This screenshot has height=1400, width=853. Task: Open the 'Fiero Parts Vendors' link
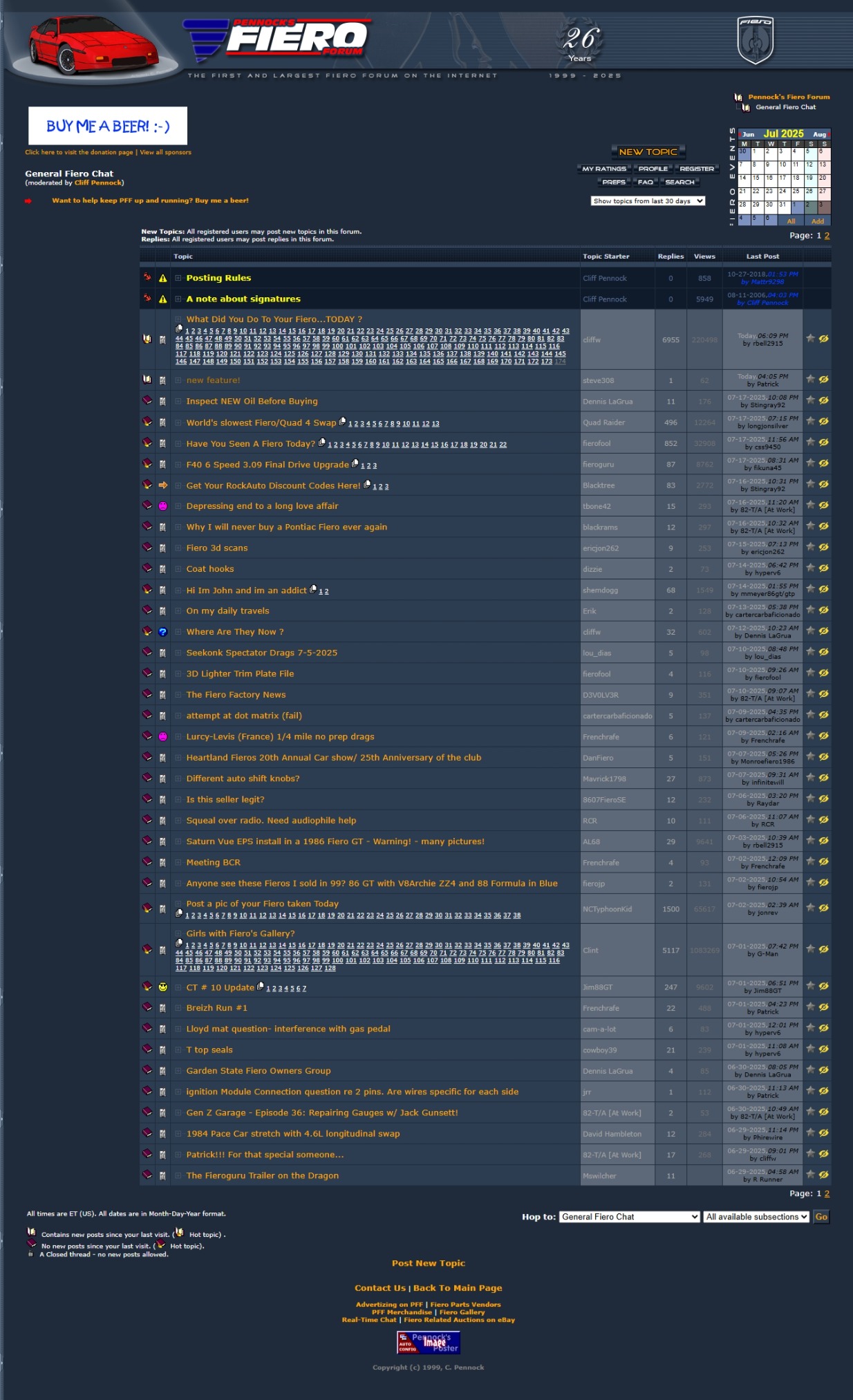pyautogui.click(x=466, y=1305)
